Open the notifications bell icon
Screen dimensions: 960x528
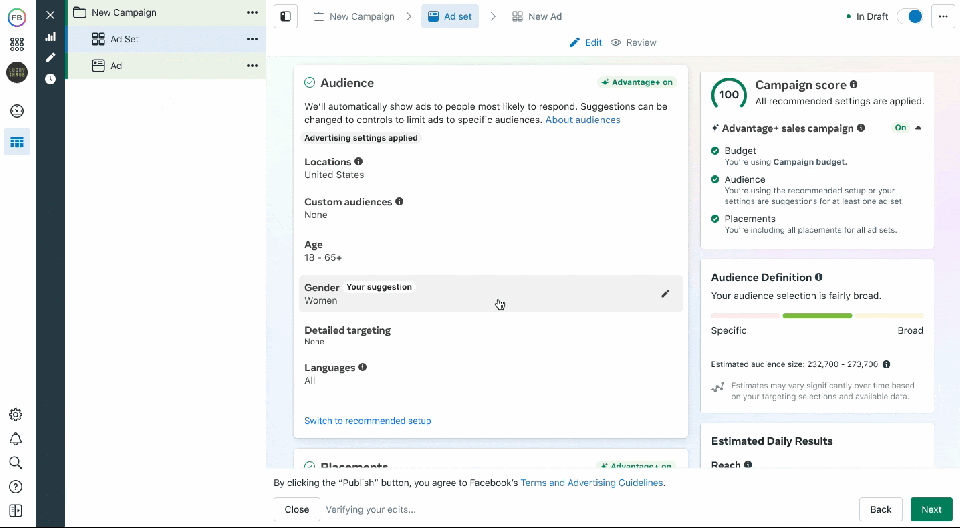pyautogui.click(x=16, y=439)
